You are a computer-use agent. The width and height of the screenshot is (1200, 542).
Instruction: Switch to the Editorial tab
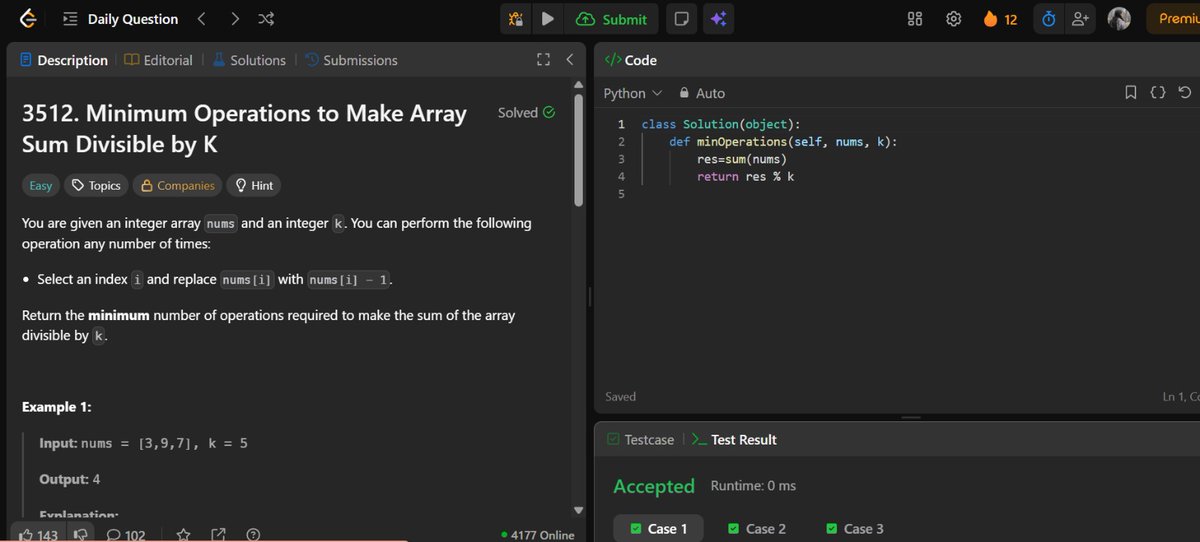[159, 60]
